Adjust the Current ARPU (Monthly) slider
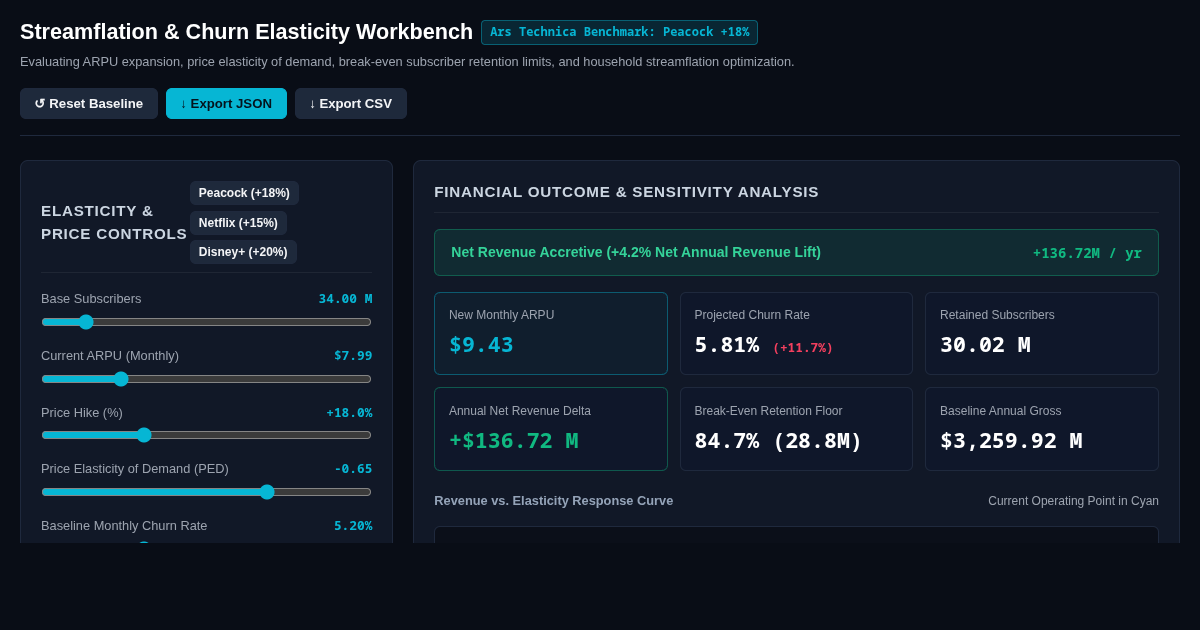Viewport: 1200px width, 630px height. 206,379
